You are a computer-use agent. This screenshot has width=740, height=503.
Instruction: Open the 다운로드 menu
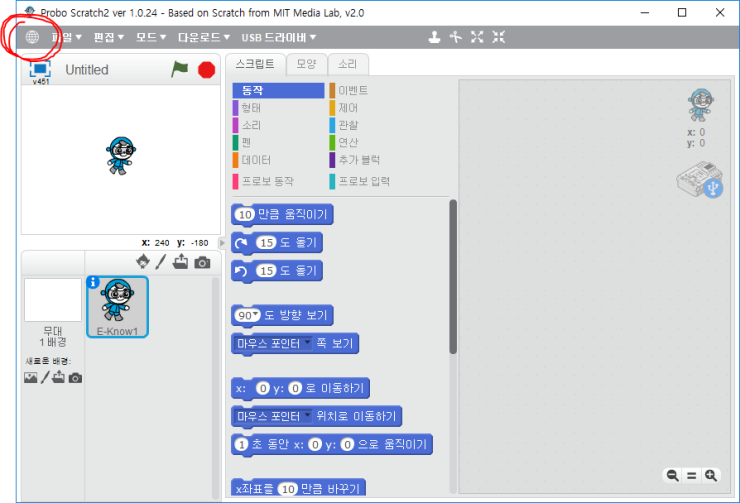pos(204,37)
